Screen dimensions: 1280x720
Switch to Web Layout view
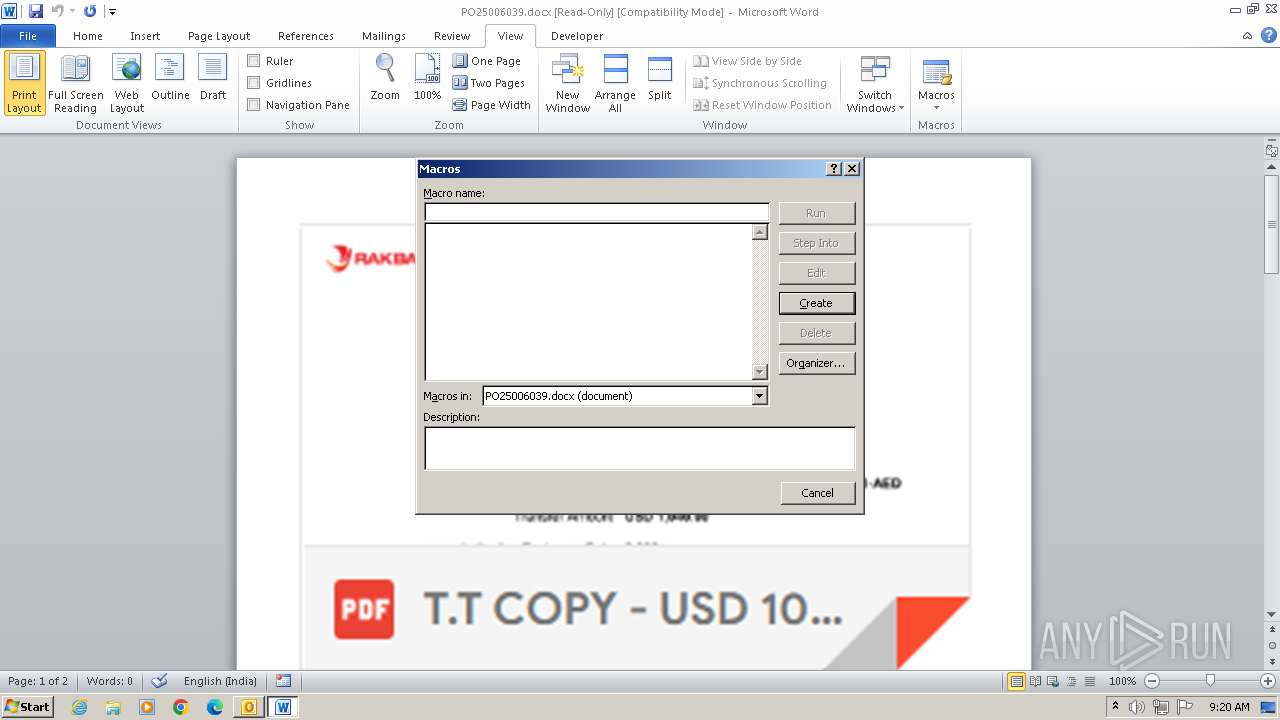(127, 83)
